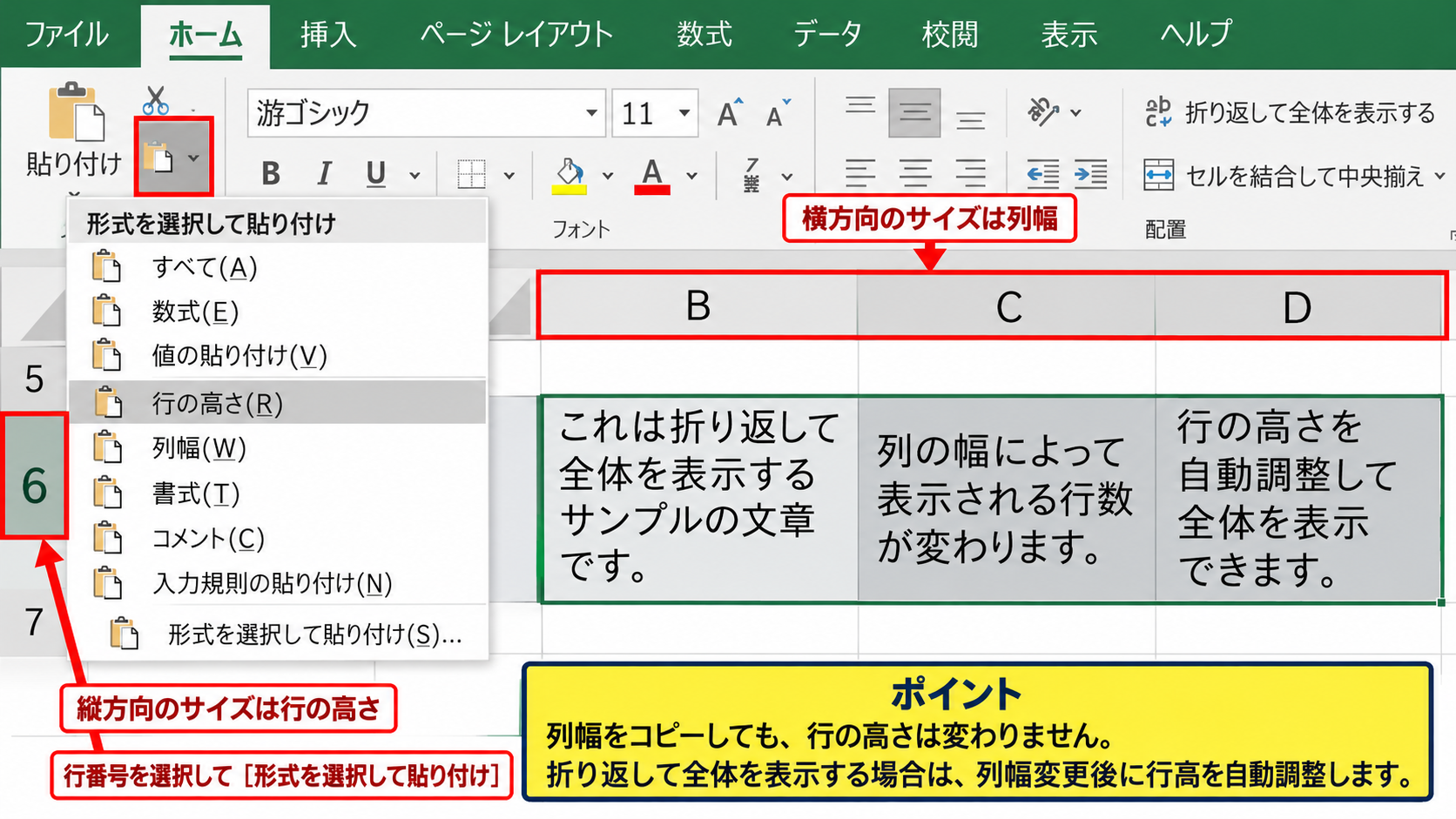Choose 行の高さ(R) paste option
The image size is (1456, 819).
tap(278, 402)
